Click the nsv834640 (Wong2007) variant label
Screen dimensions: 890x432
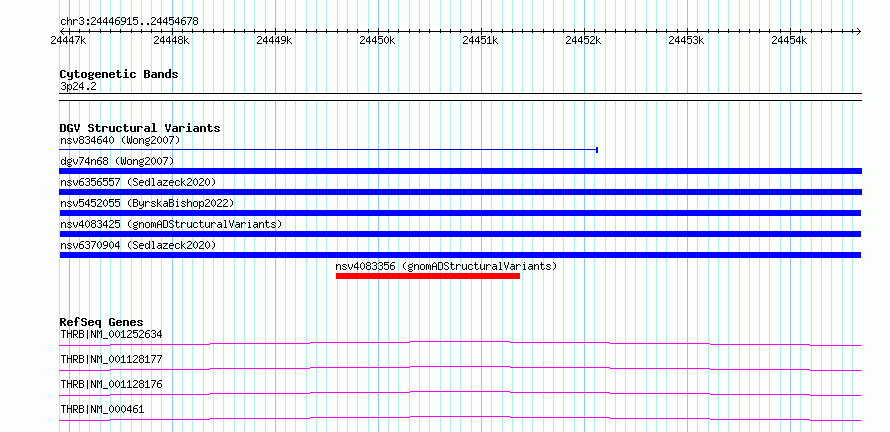coord(120,140)
